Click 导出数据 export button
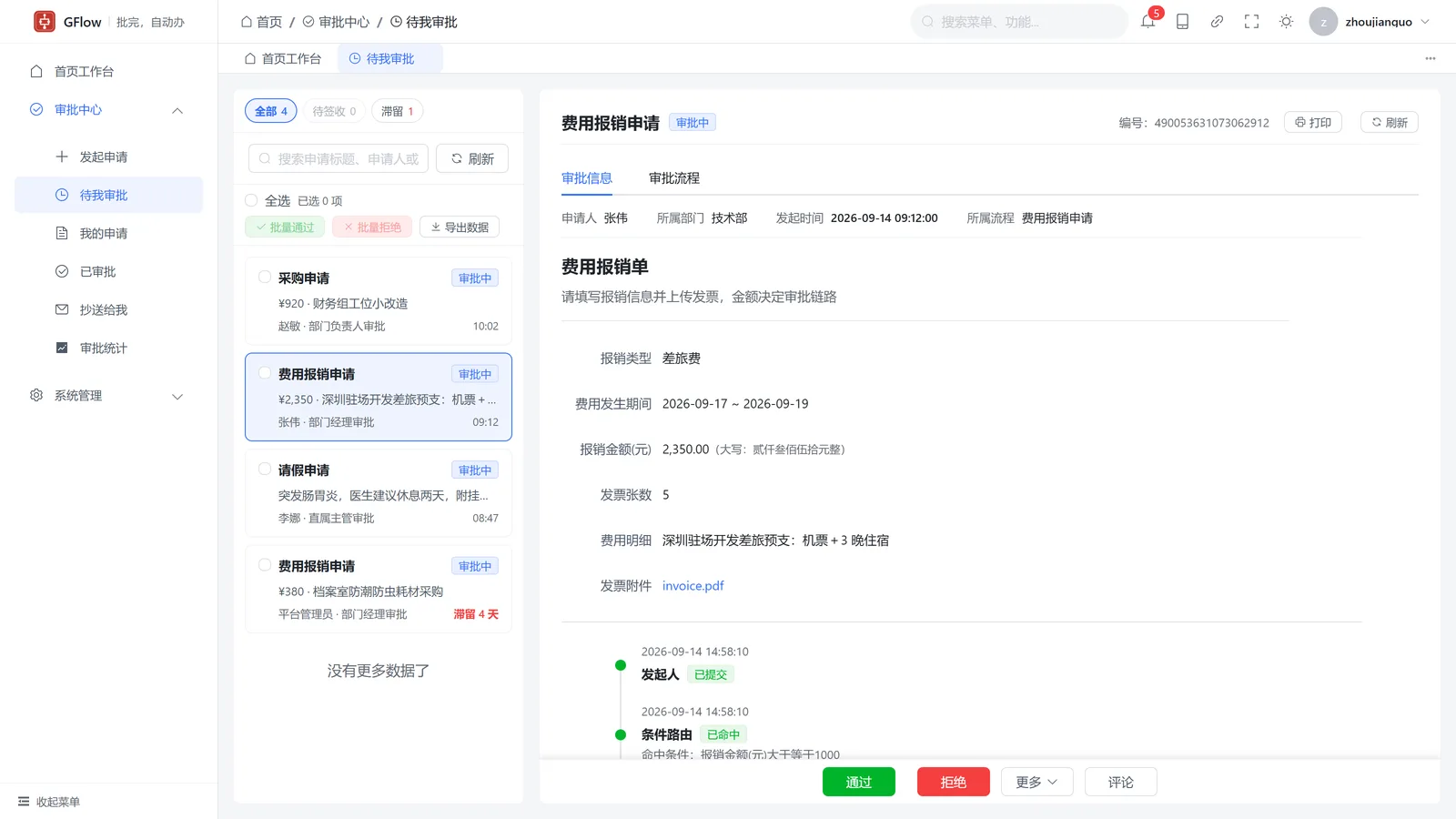 (460, 227)
